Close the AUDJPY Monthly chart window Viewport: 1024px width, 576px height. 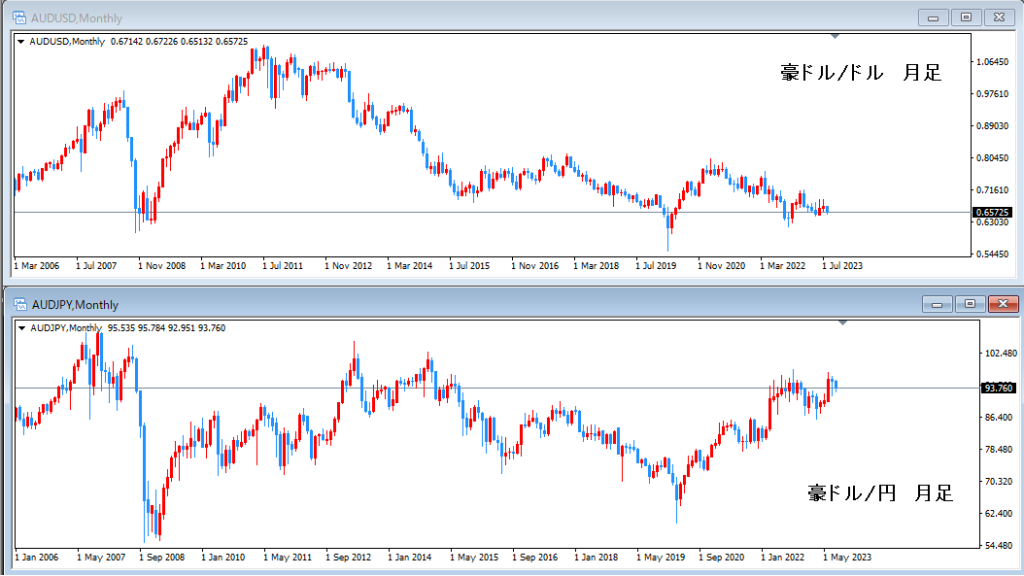(1001, 304)
